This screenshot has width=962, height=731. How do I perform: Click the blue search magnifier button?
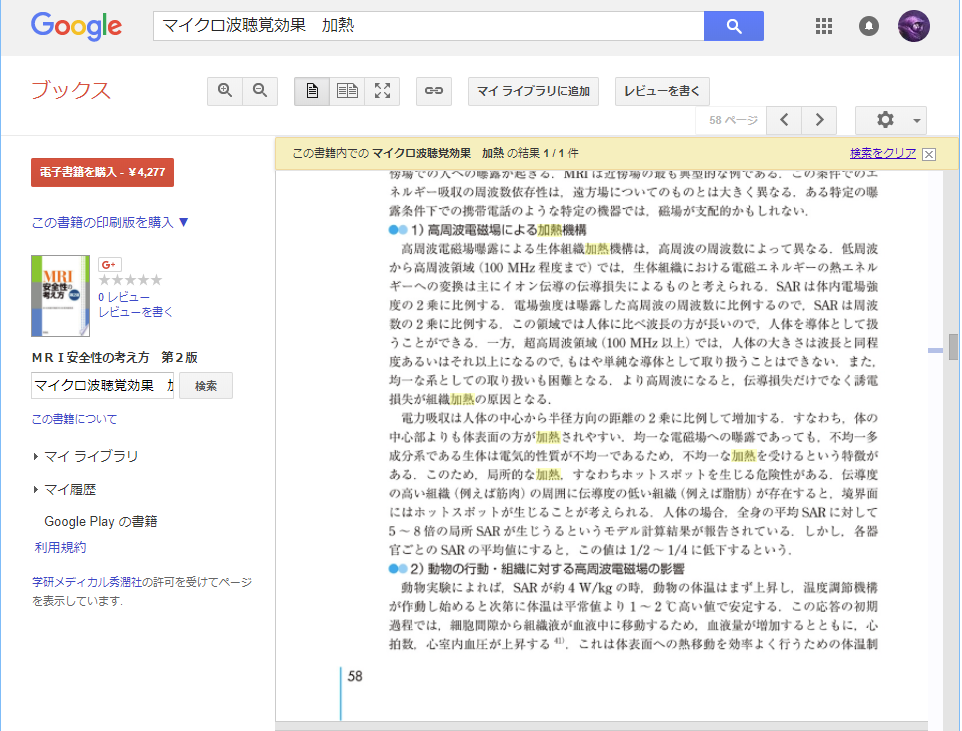pos(734,26)
